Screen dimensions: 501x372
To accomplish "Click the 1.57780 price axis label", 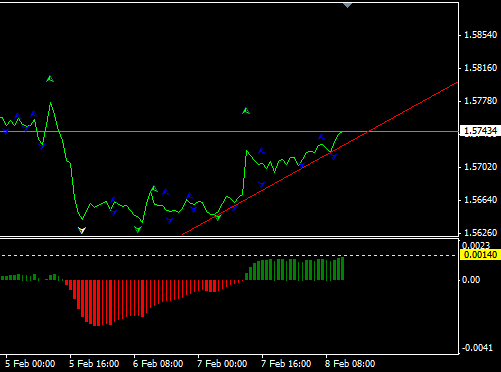I will [x=480, y=101].
